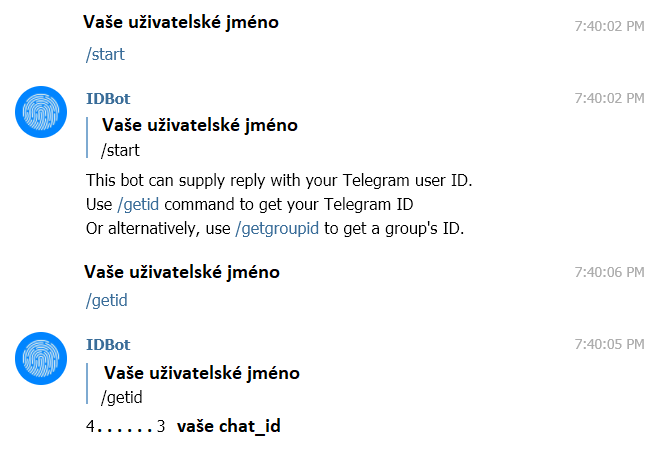This screenshot has height=449, width=671.
Task: Click quoted username in the /getid reply quote
Action: 202,373
